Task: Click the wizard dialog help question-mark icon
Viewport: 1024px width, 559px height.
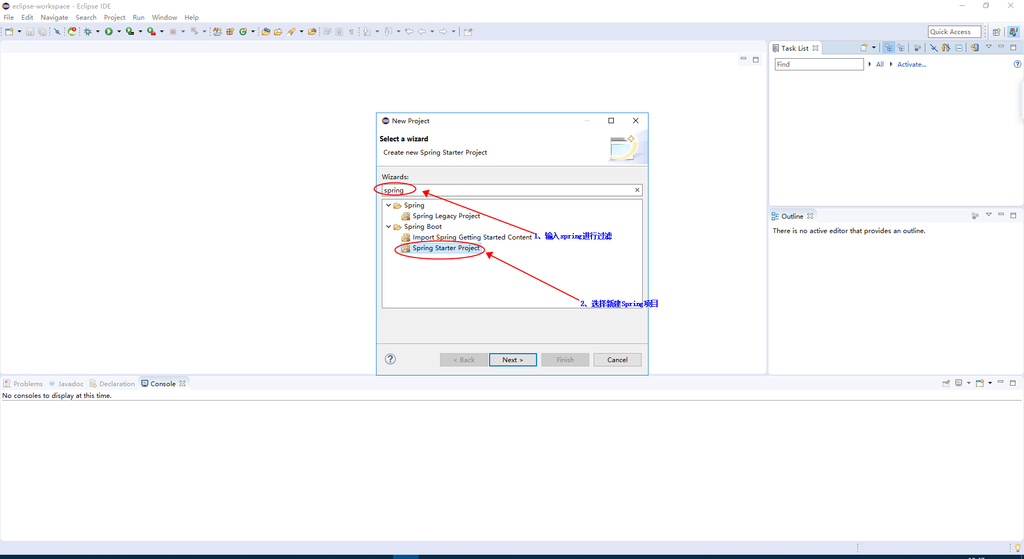Action: [390, 359]
